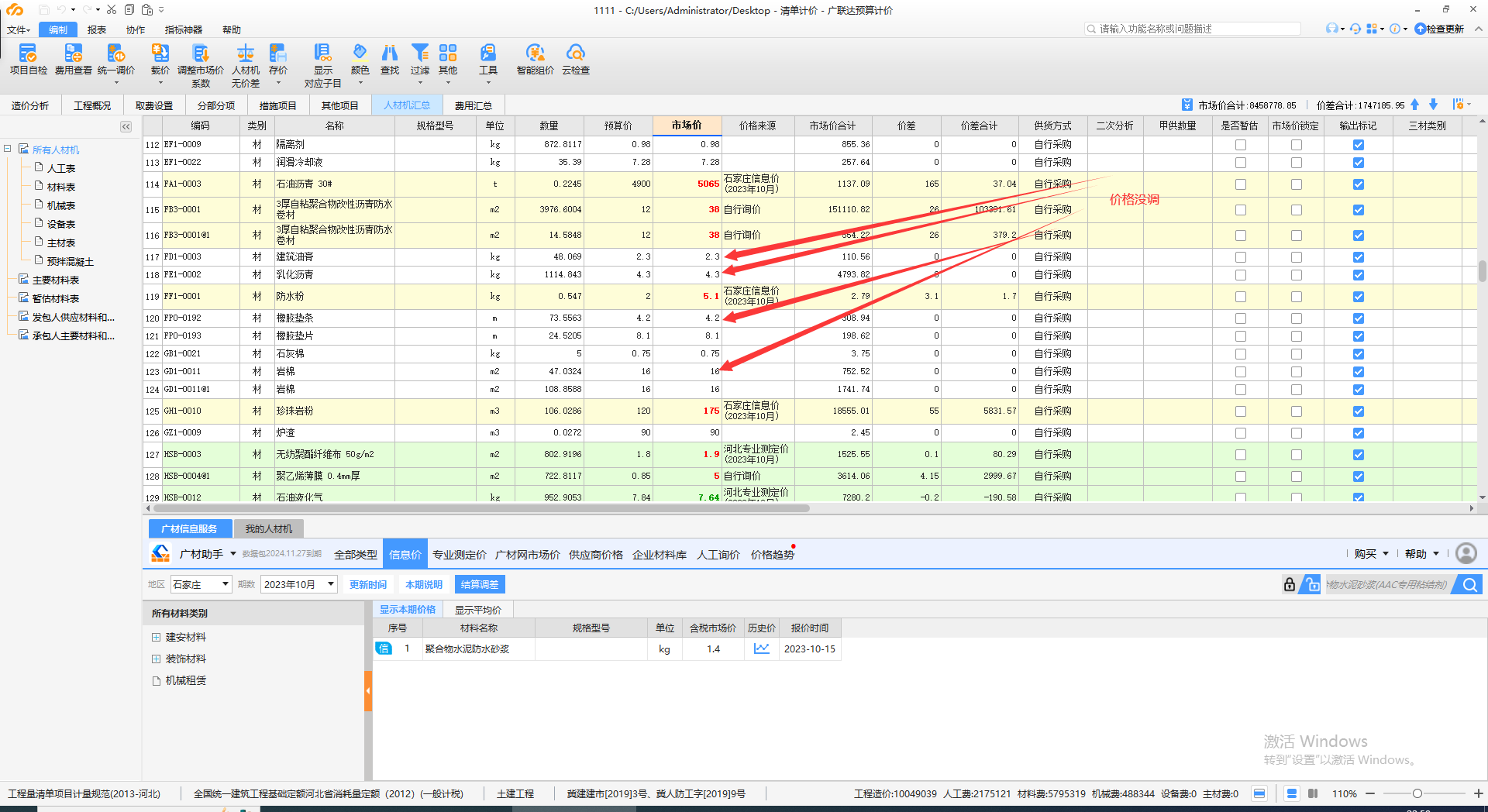Click the blue down arrow icon
The height and width of the screenshot is (812, 1488).
pyautogui.click(x=1433, y=105)
